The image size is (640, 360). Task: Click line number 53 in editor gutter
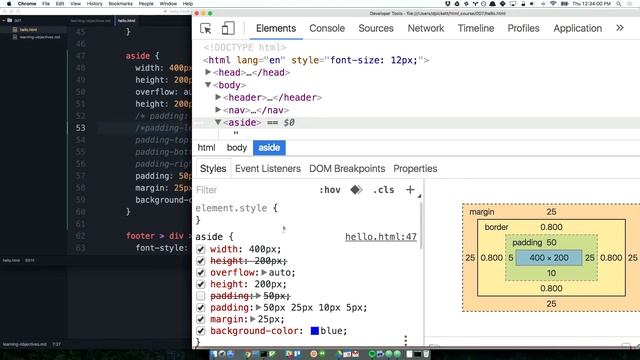click(80, 128)
